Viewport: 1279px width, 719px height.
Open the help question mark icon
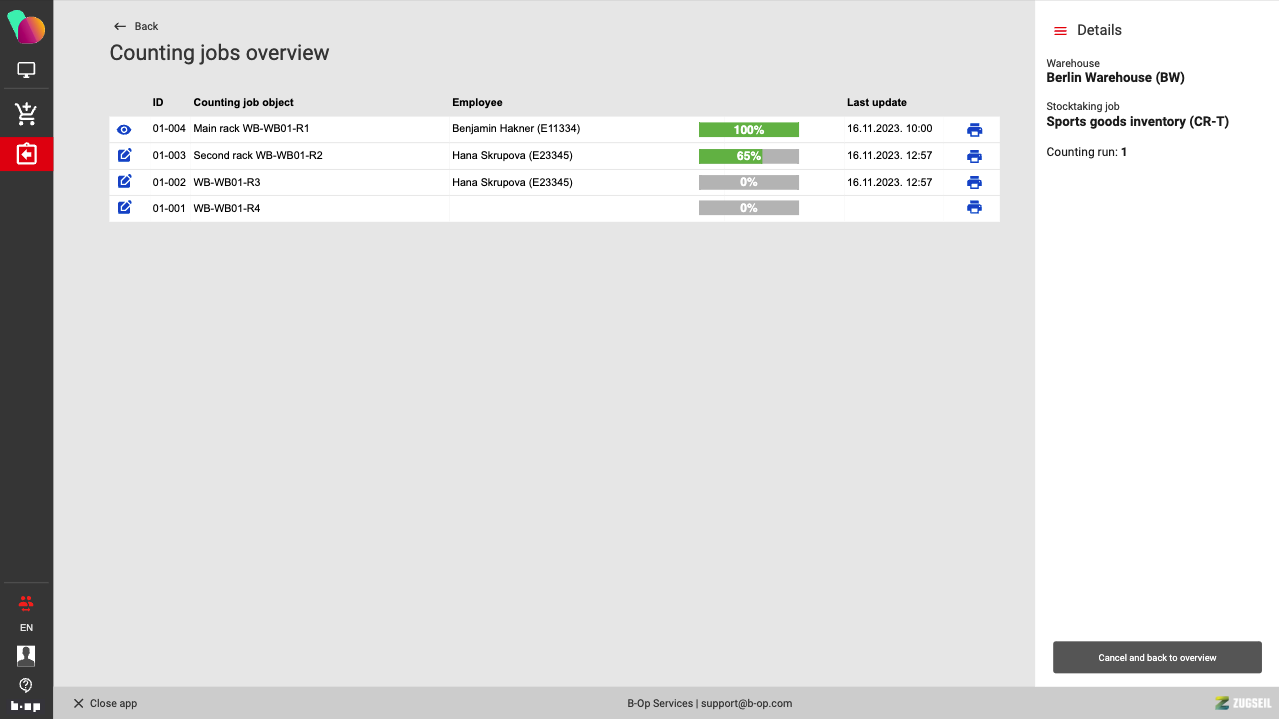[x=26, y=685]
